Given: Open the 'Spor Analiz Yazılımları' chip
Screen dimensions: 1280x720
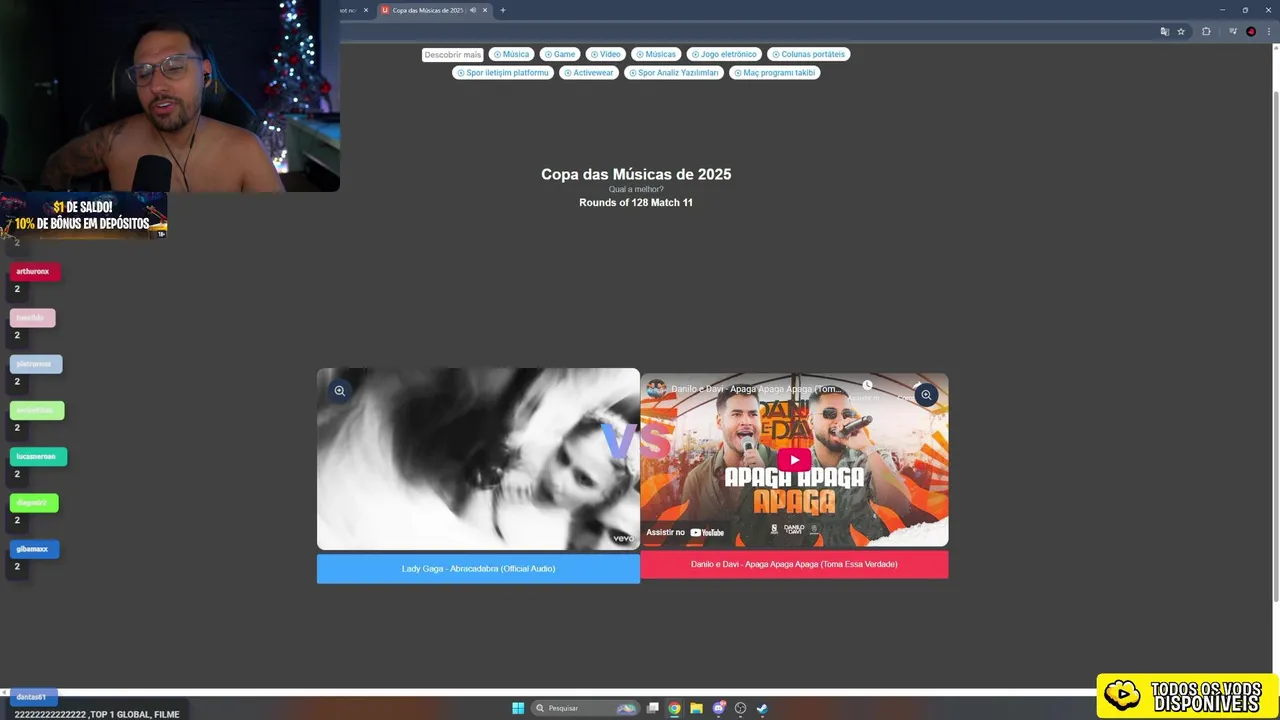Looking at the screenshot, I should (673, 73).
